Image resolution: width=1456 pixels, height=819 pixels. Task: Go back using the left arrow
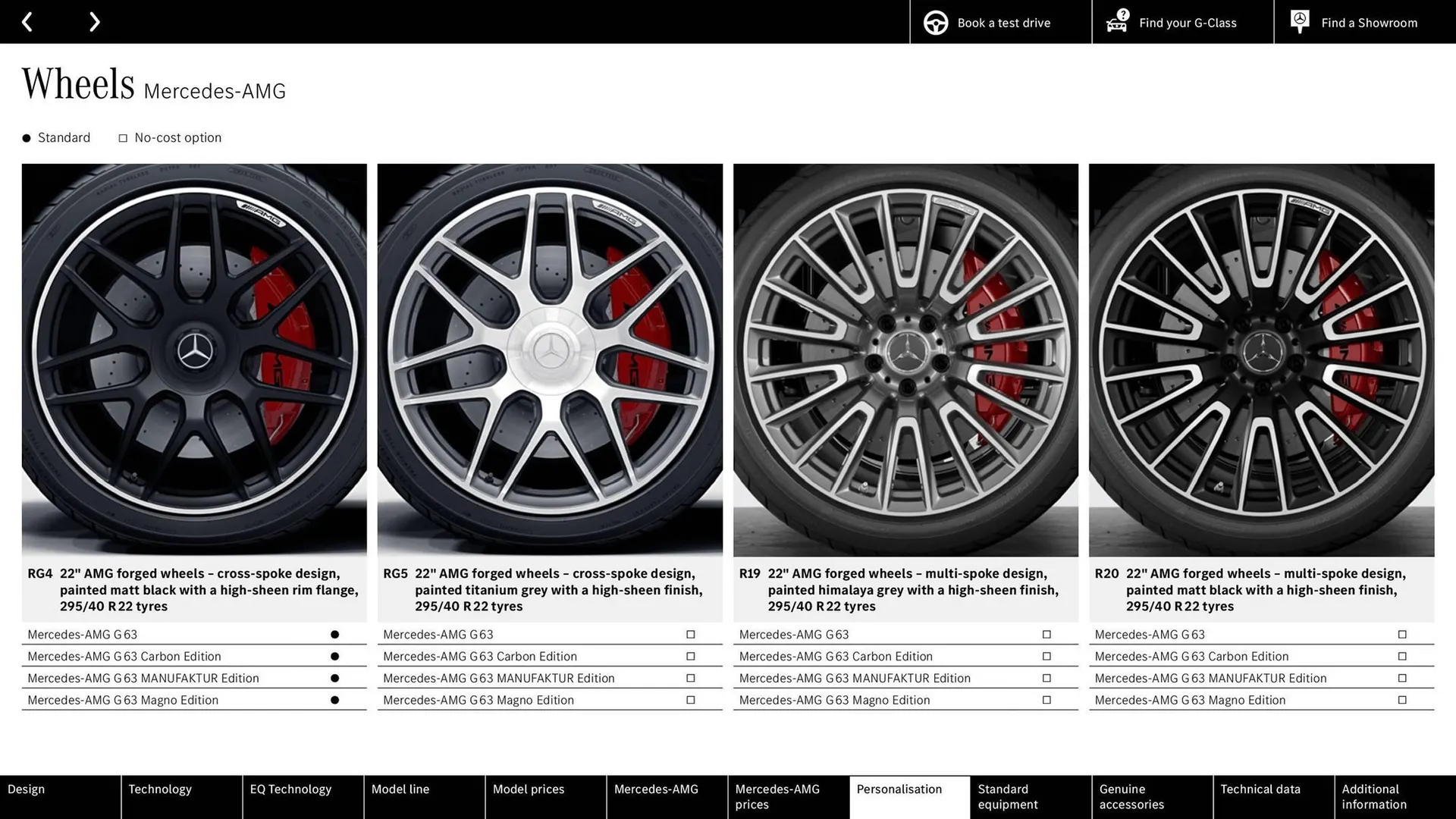[x=27, y=21]
